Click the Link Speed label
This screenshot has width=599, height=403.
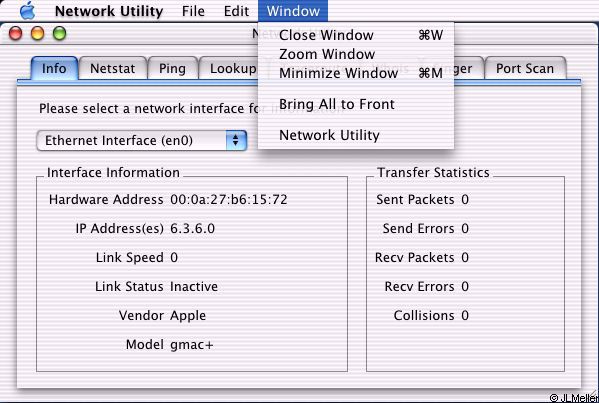(x=130, y=258)
